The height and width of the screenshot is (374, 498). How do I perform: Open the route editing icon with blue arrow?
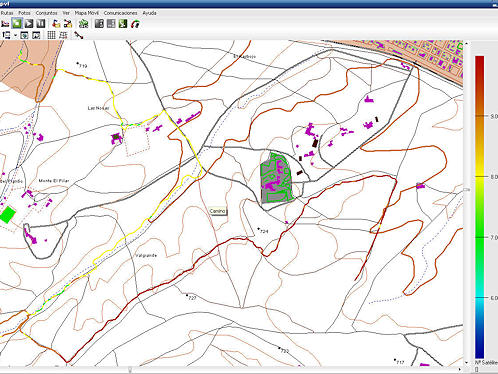coord(56,23)
